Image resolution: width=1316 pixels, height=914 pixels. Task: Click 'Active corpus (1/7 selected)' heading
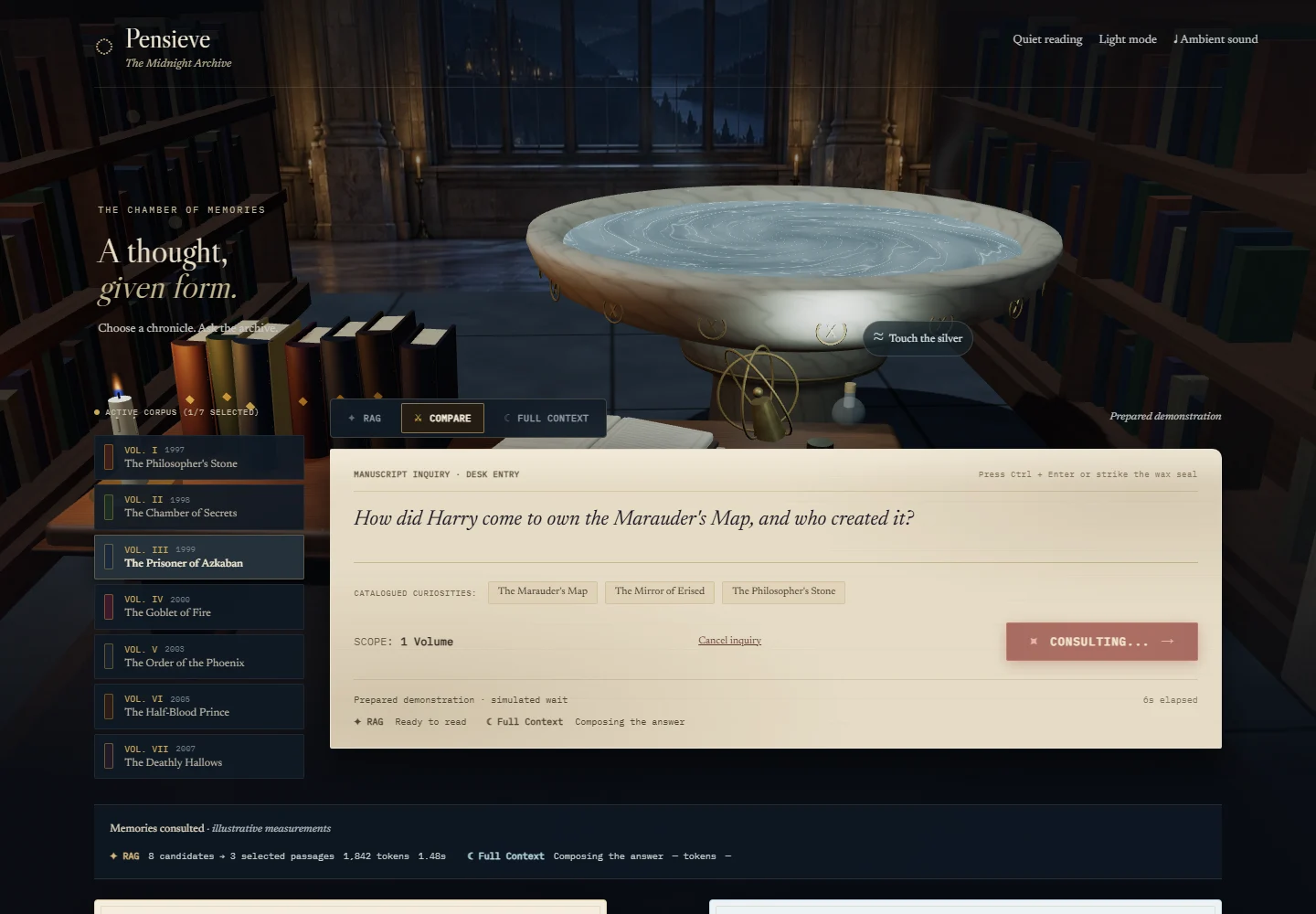tap(182, 412)
